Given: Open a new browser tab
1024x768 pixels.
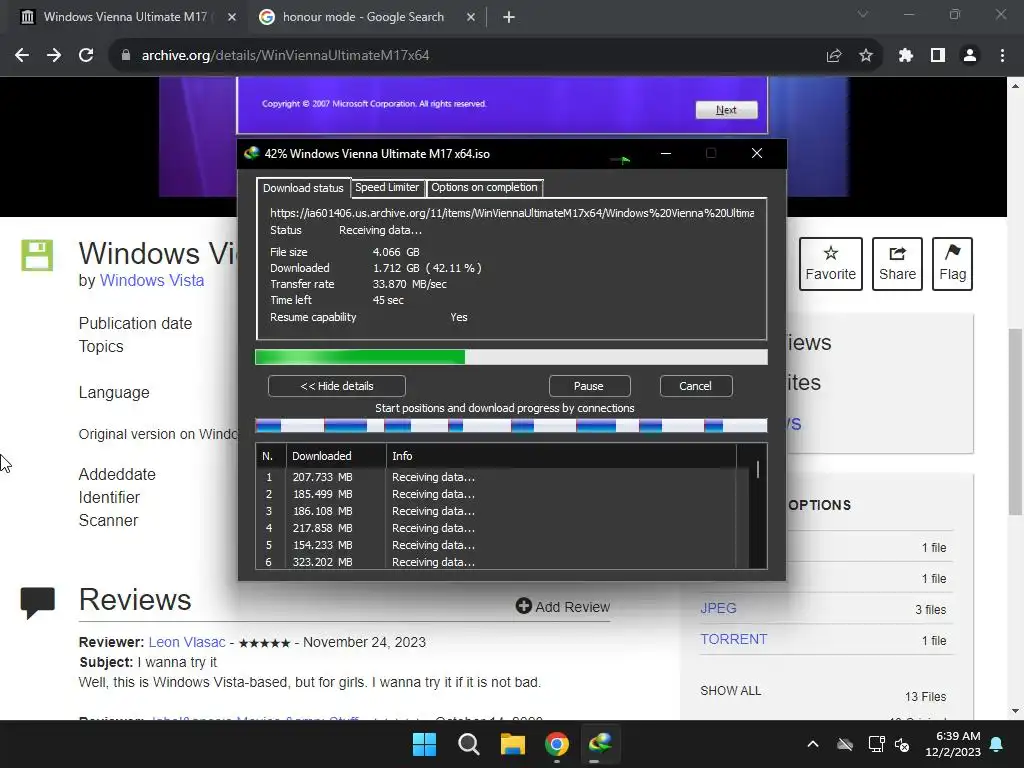Looking at the screenshot, I should click(509, 17).
